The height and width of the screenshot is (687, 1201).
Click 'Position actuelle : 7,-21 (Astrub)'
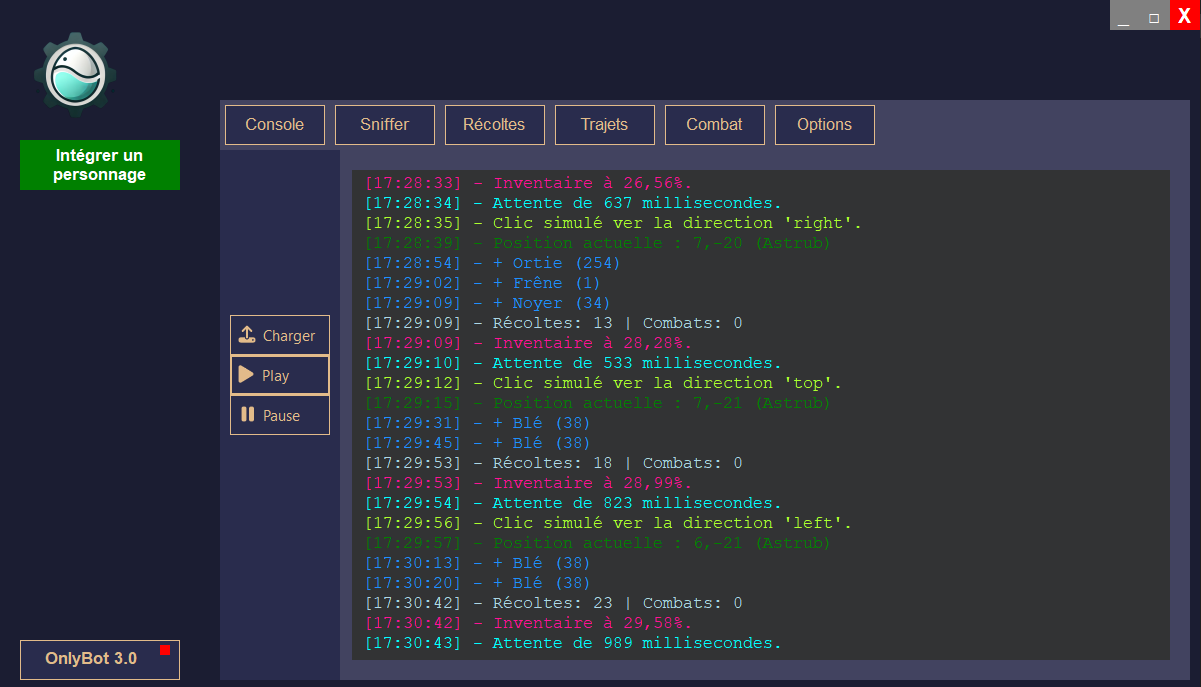point(598,403)
